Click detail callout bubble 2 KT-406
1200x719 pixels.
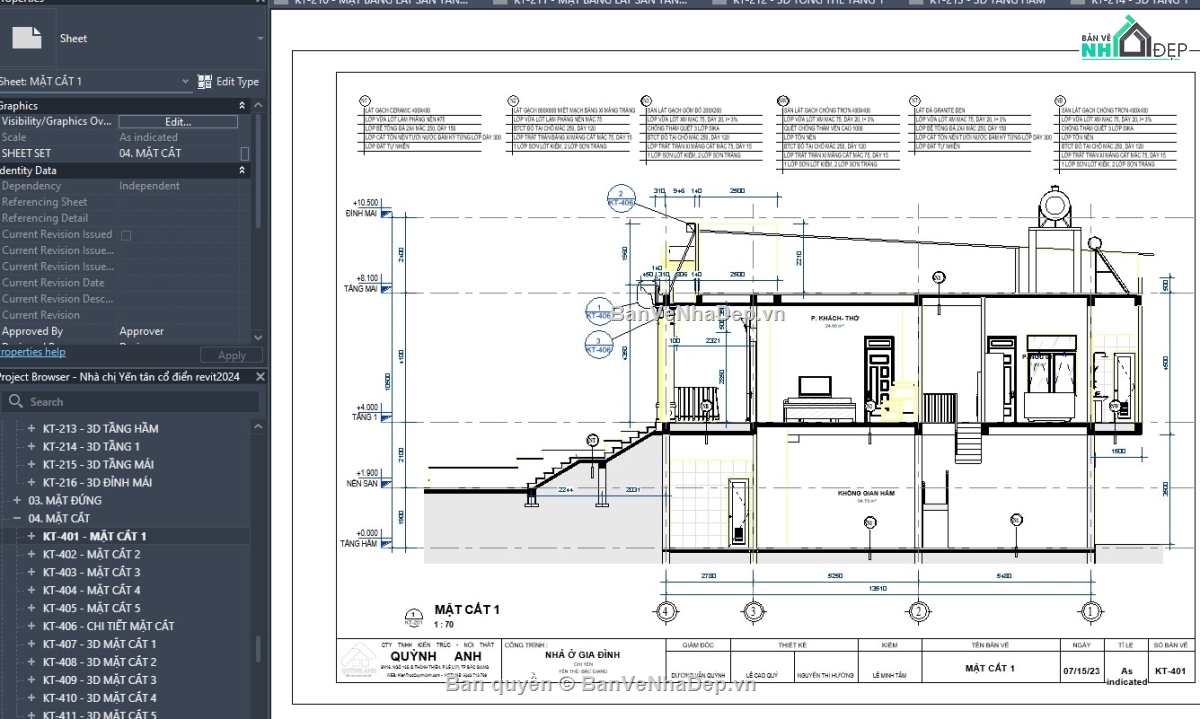pos(621,198)
